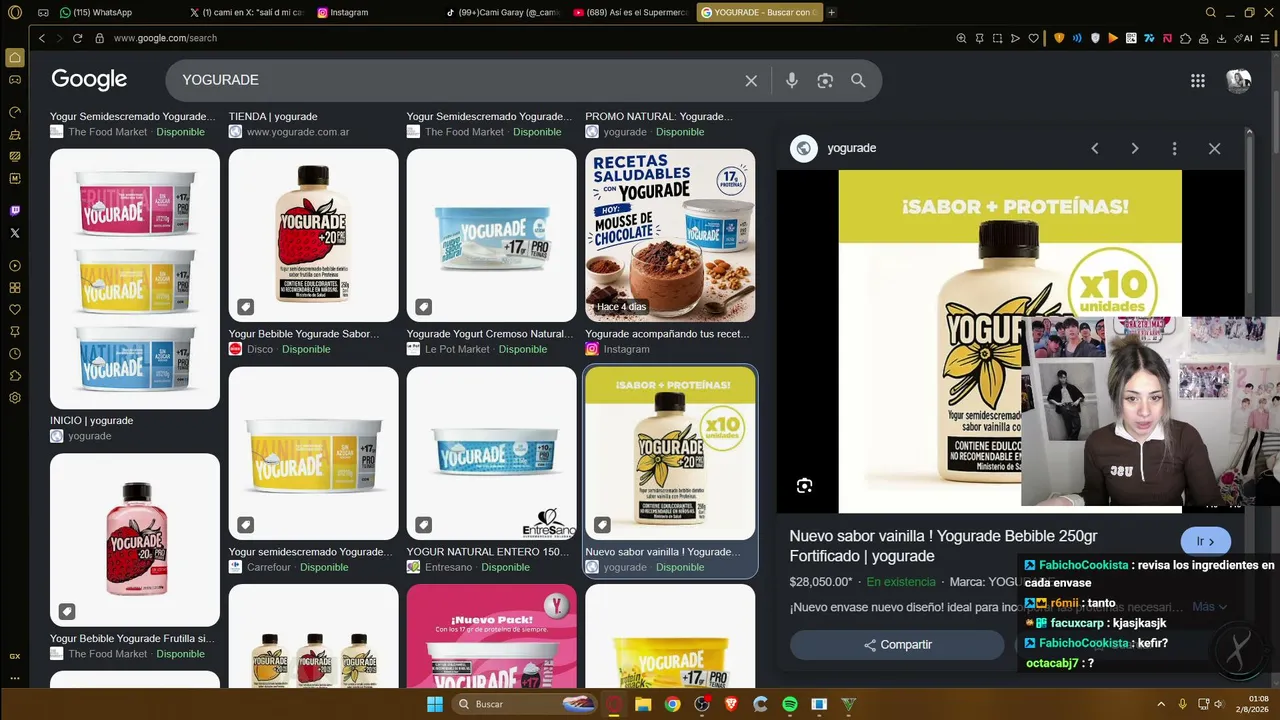Viewport: 1280px width, 720px height.
Task: Switch to the cami en X tab
Action: 248,12
